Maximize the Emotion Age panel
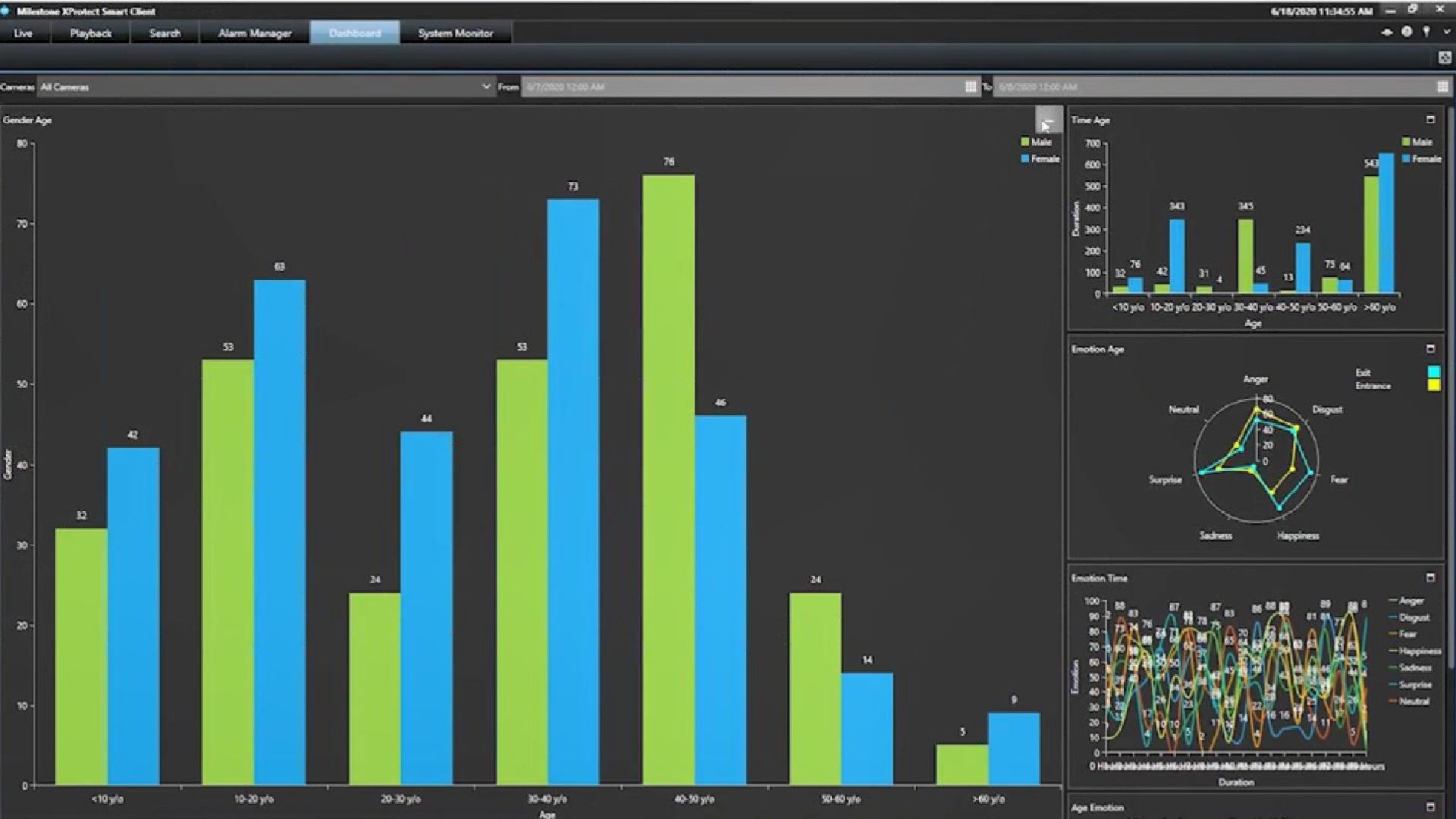 coord(1430,349)
